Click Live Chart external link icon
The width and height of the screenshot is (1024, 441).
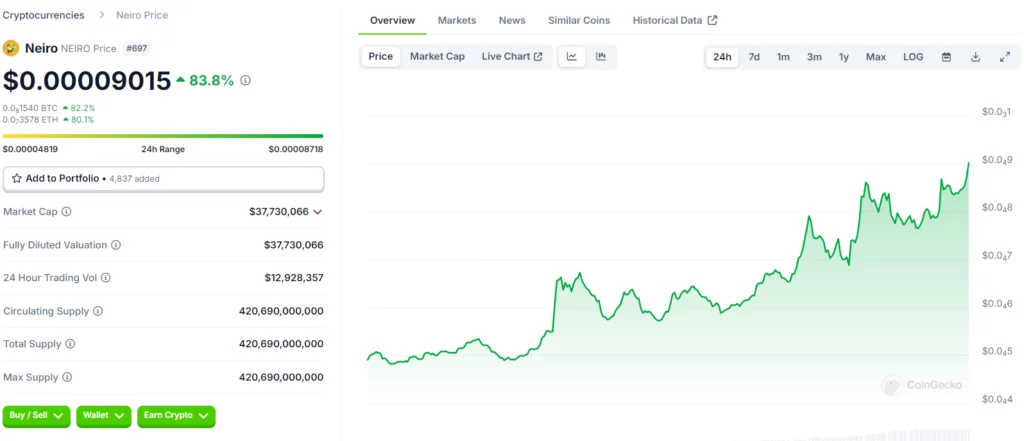point(538,57)
